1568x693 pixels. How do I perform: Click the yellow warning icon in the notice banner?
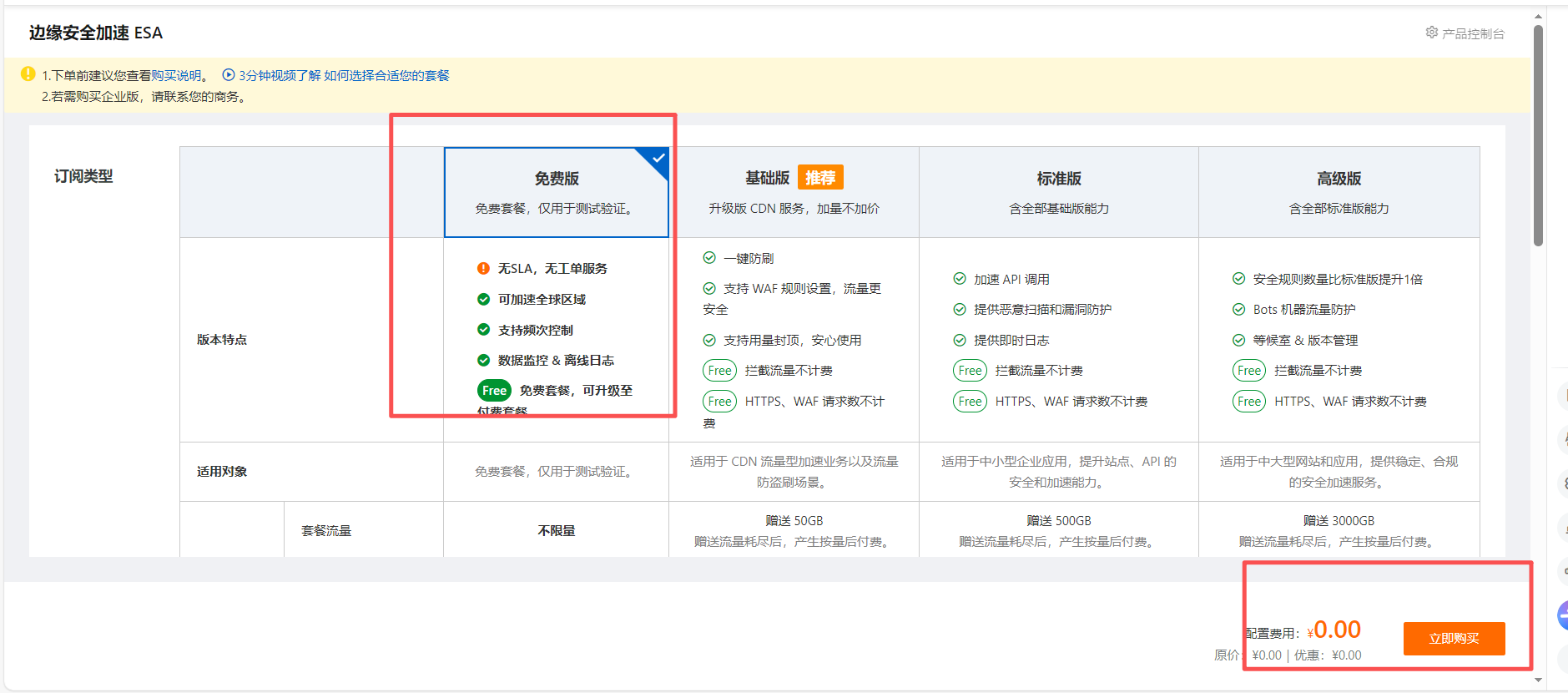coord(28,74)
